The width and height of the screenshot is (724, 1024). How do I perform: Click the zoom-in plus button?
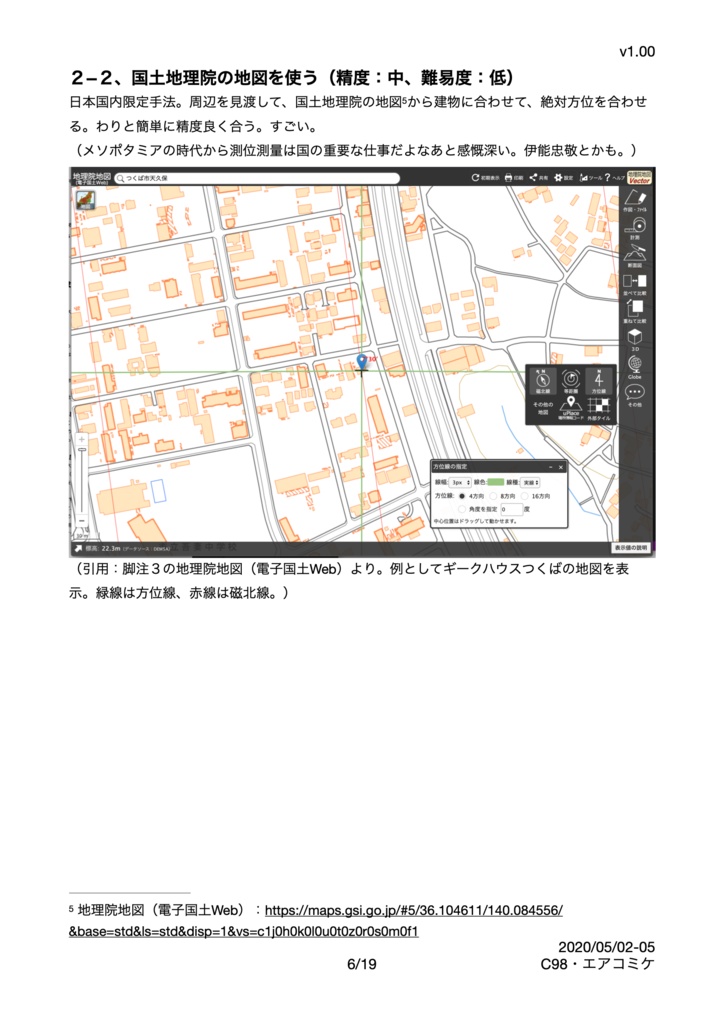(x=82, y=439)
